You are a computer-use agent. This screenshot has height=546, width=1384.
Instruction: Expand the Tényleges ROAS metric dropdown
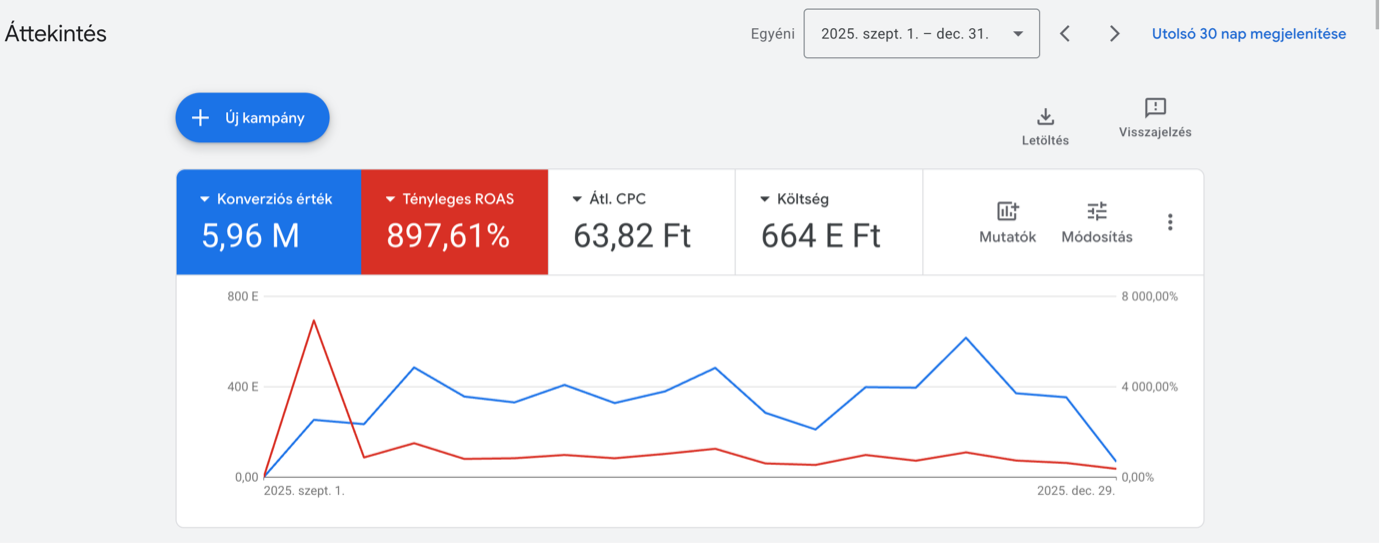click(390, 199)
